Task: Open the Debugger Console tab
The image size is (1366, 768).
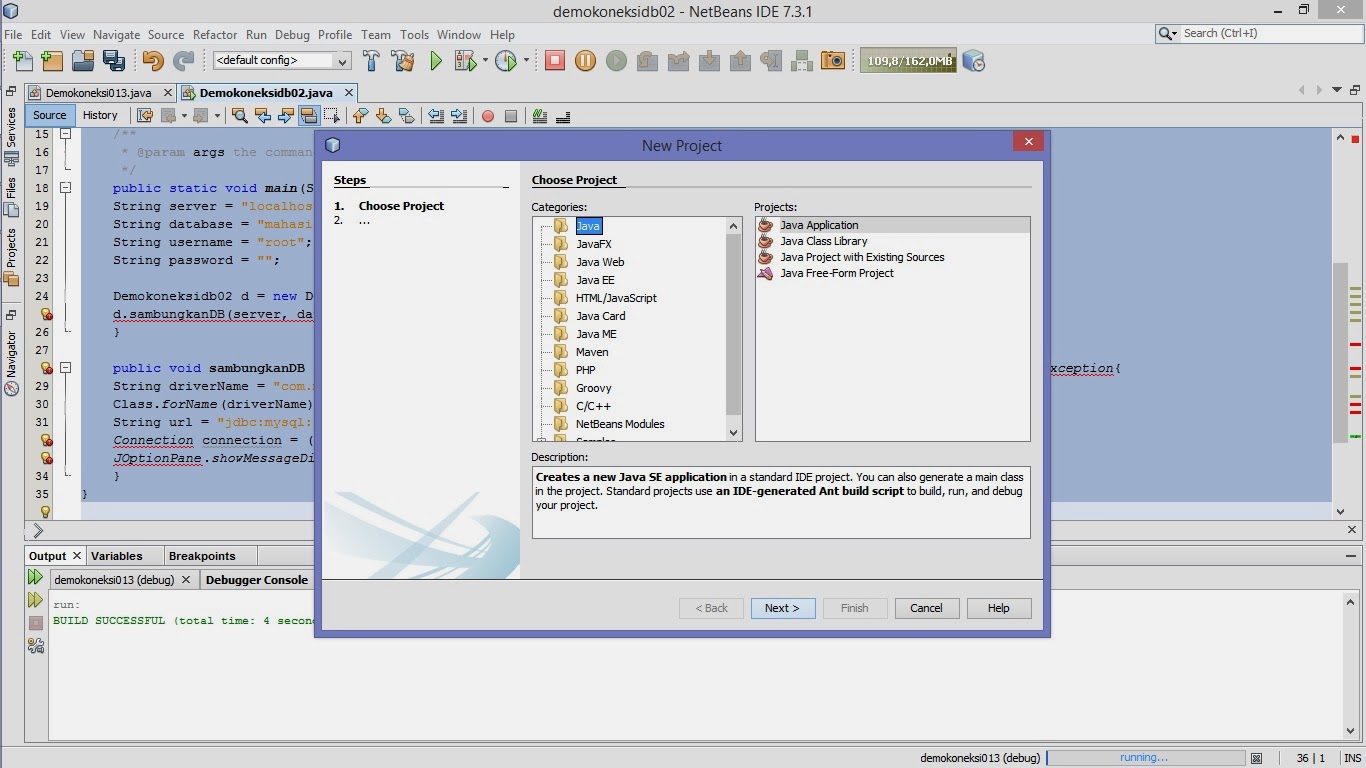Action: point(256,580)
